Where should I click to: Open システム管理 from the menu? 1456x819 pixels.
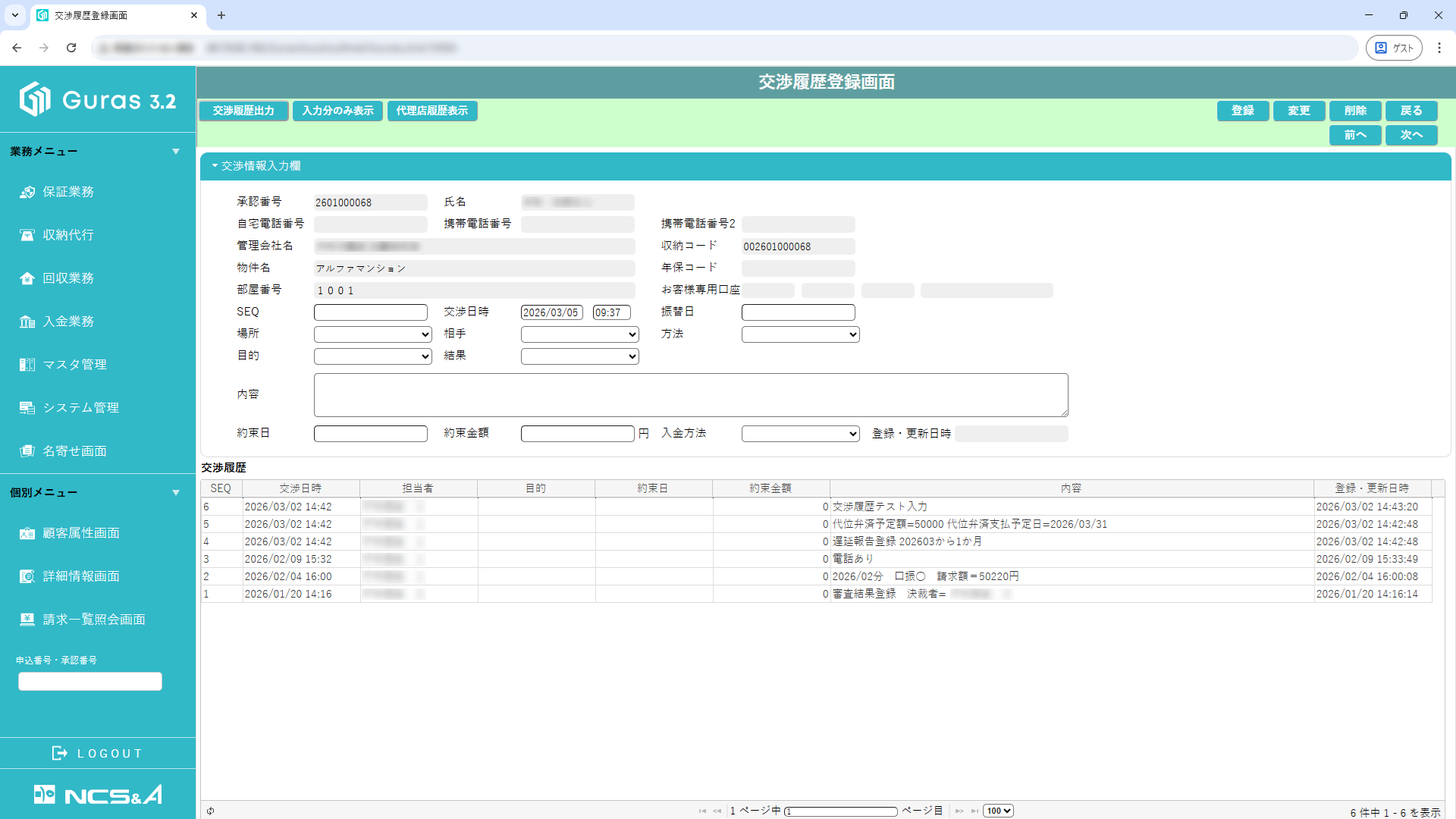pos(80,407)
